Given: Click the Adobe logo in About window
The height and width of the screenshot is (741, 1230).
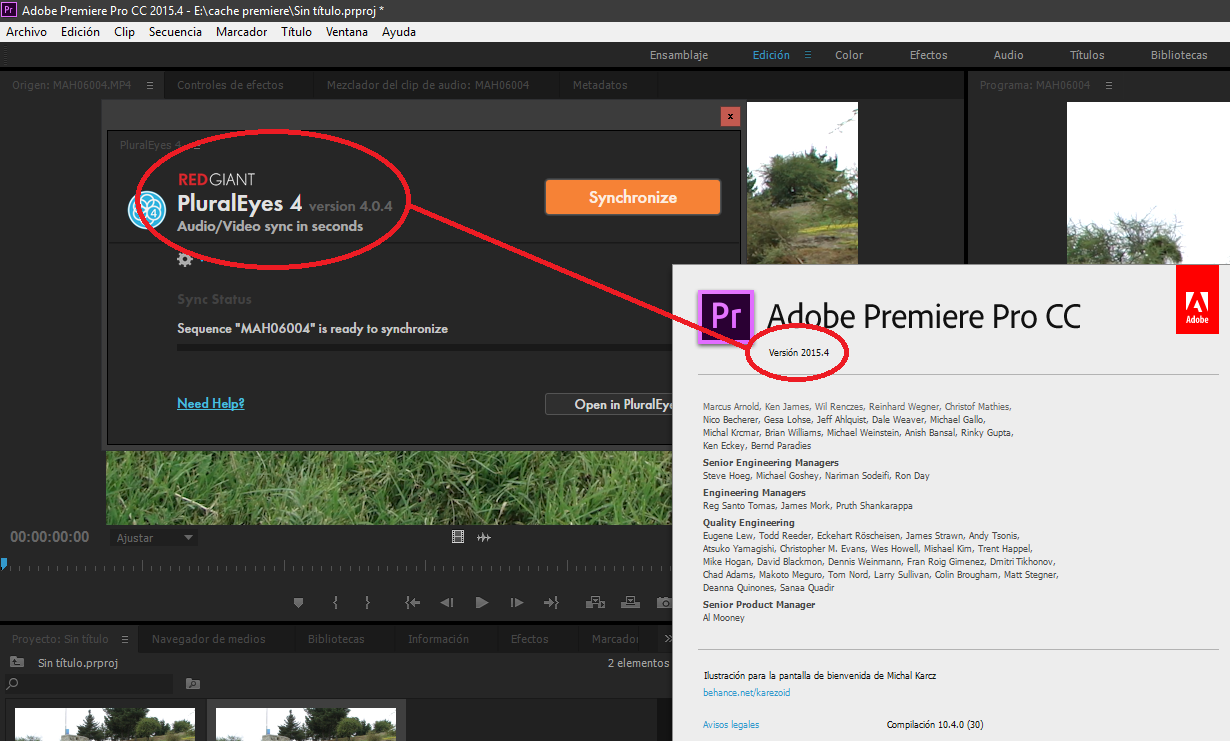Looking at the screenshot, I should (1197, 299).
